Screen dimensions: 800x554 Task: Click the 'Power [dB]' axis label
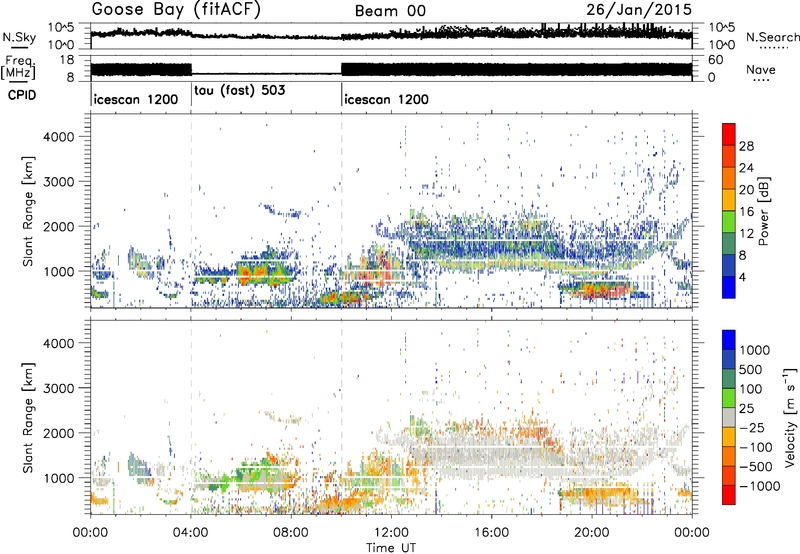pyautogui.click(x=765, y=211)
